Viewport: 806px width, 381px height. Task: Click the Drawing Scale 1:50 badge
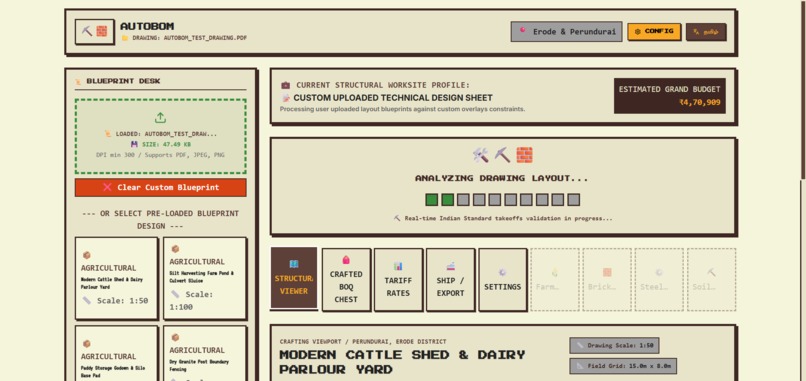pos(614,346)
